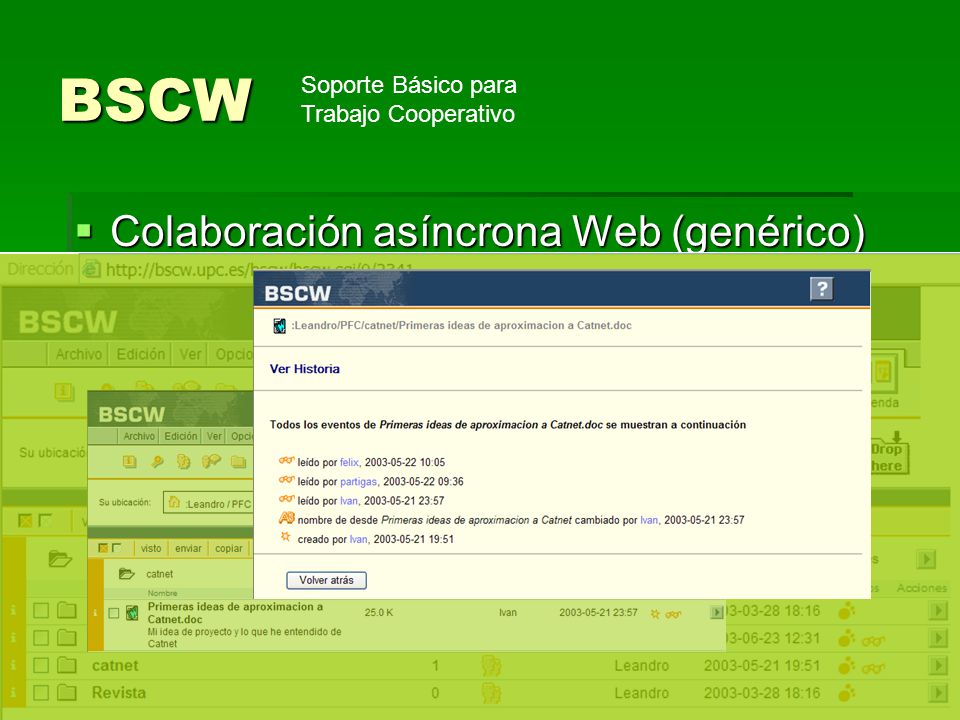960x720 pixels.
Task: Open action arrow of row dated 06-23 12:31
Action: pos(937,637)
